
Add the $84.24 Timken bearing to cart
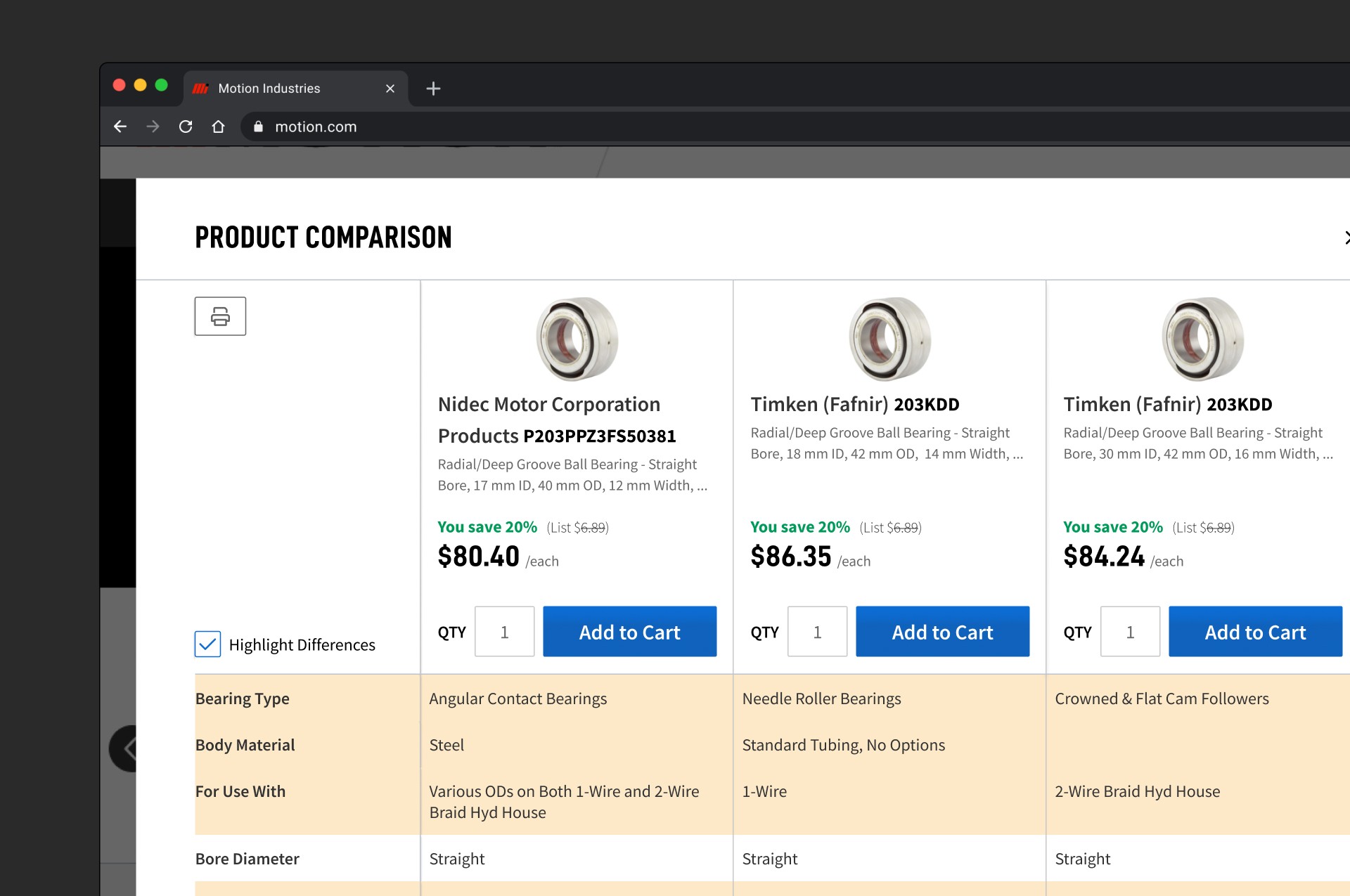(1256, 632)
